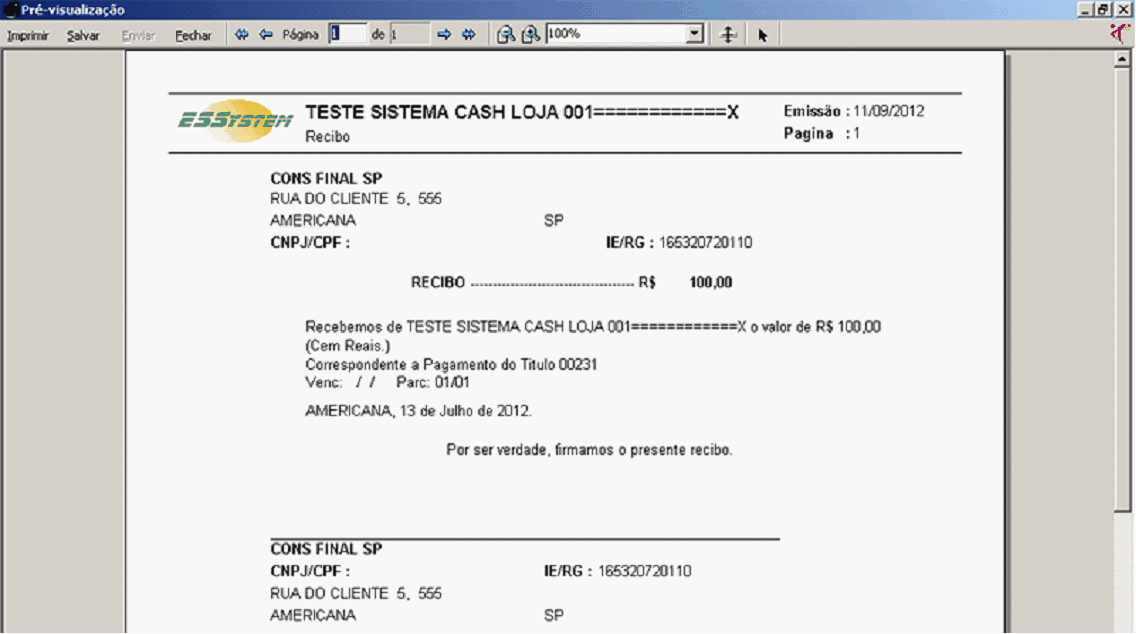
Task: Go to previous page arrow icon
Action: (x=266, y=35)
